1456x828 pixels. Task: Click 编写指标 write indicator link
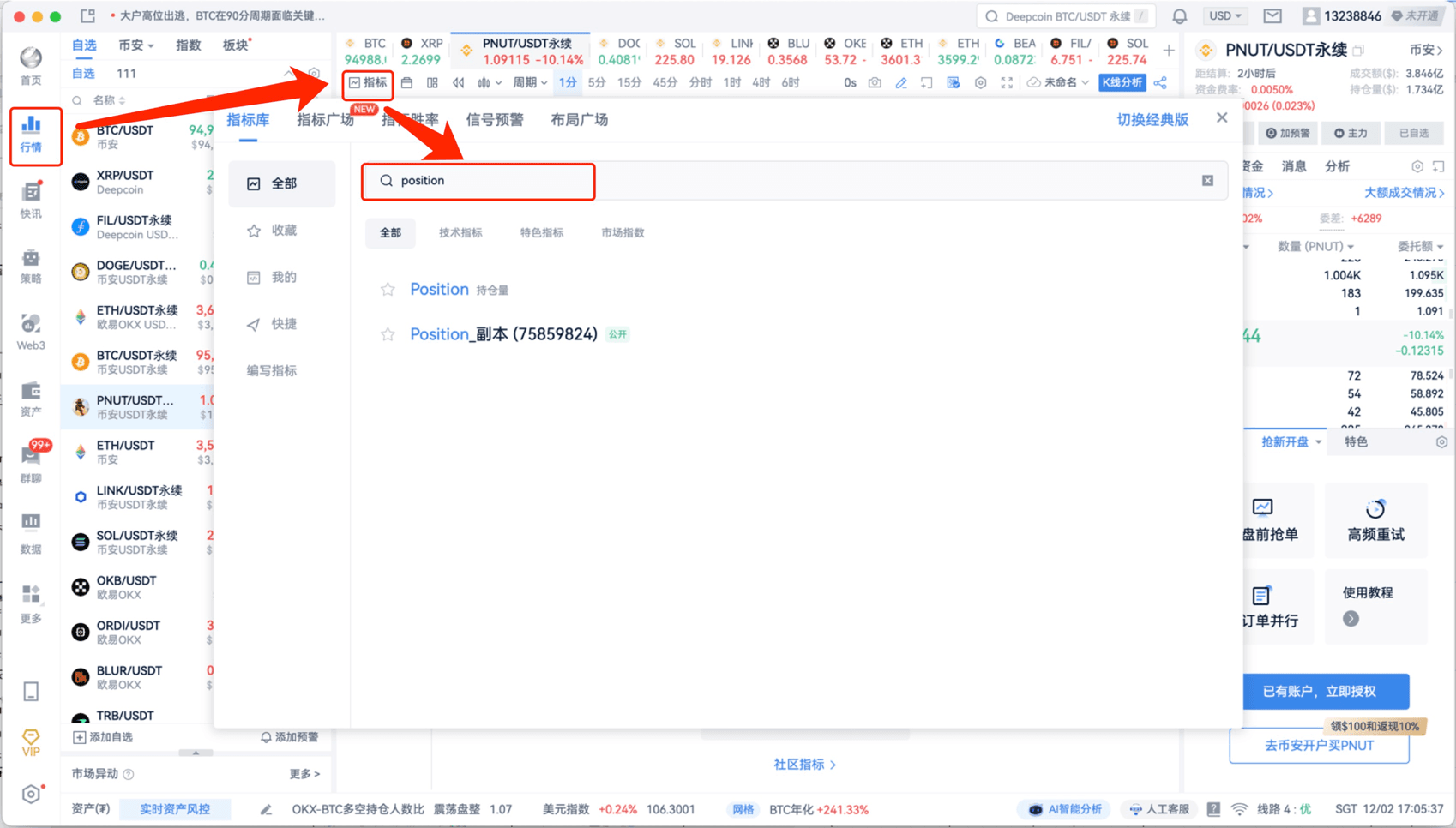click(272, 370)
